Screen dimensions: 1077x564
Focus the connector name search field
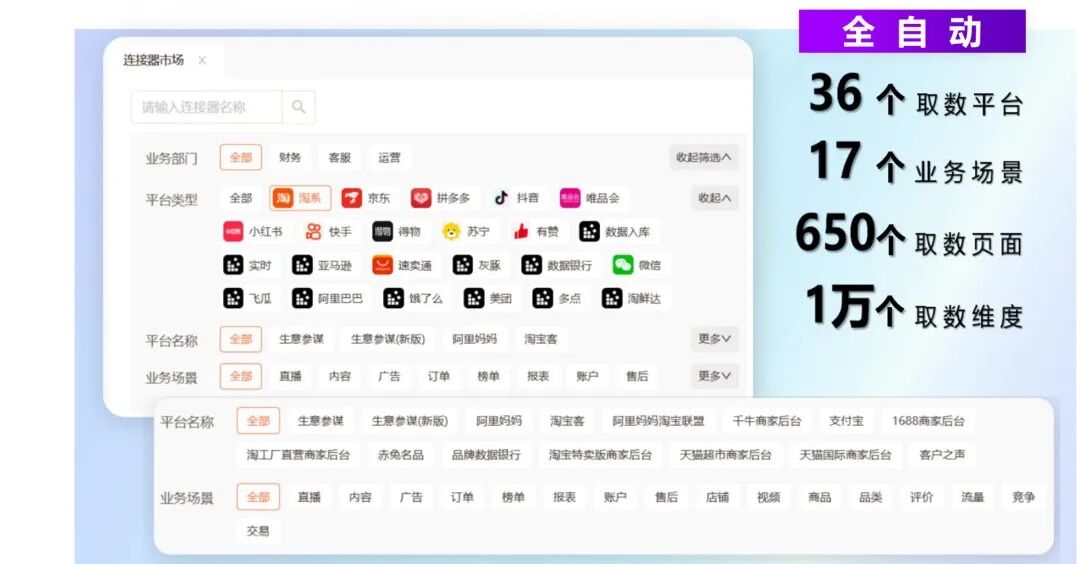206,106
